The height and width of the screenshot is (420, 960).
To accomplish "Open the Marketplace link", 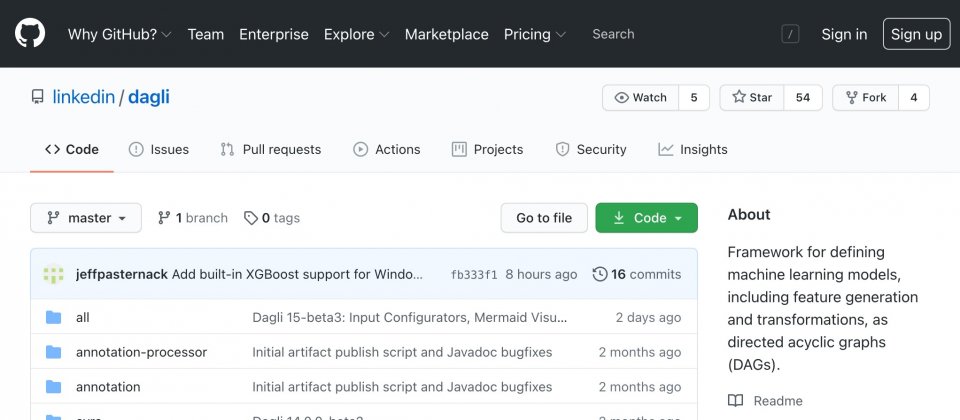I will pyautogui.click(x=446, y=34).
